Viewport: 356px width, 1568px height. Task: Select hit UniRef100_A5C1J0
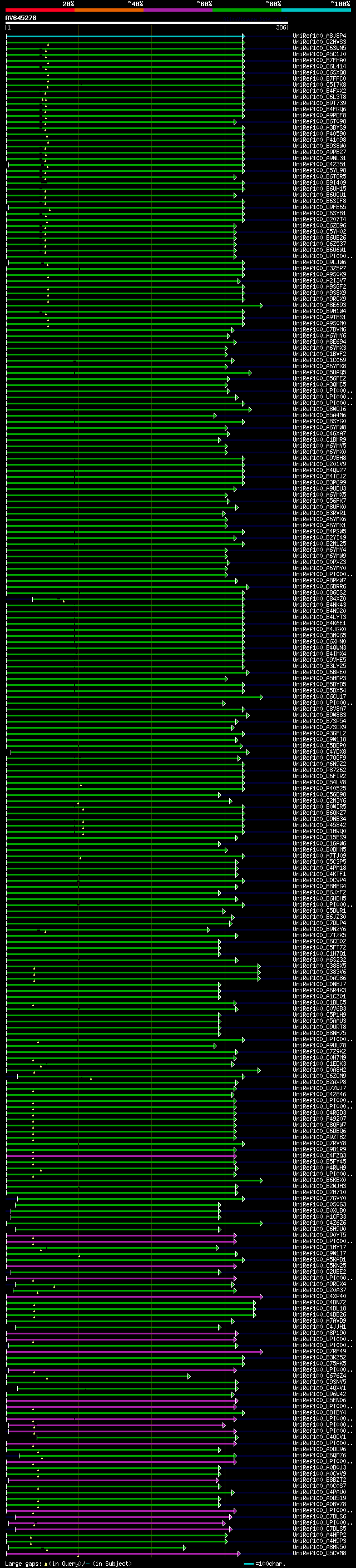319,54
